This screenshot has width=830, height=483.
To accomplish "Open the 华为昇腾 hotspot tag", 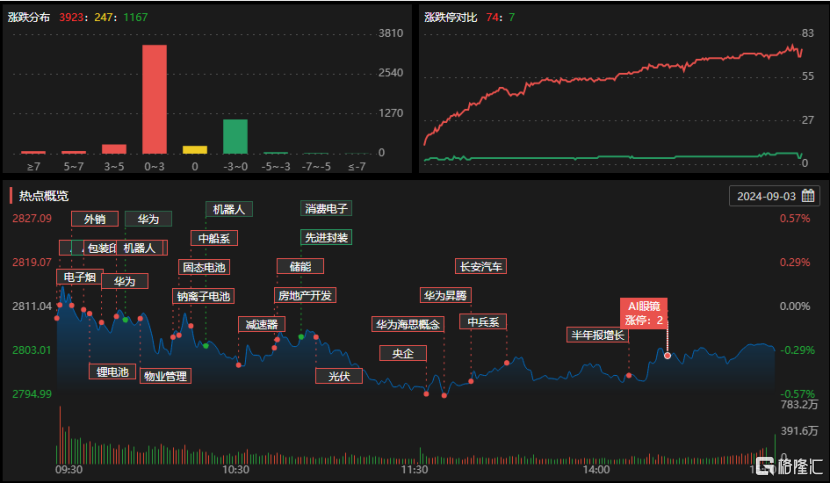I will tap(445, 295).
